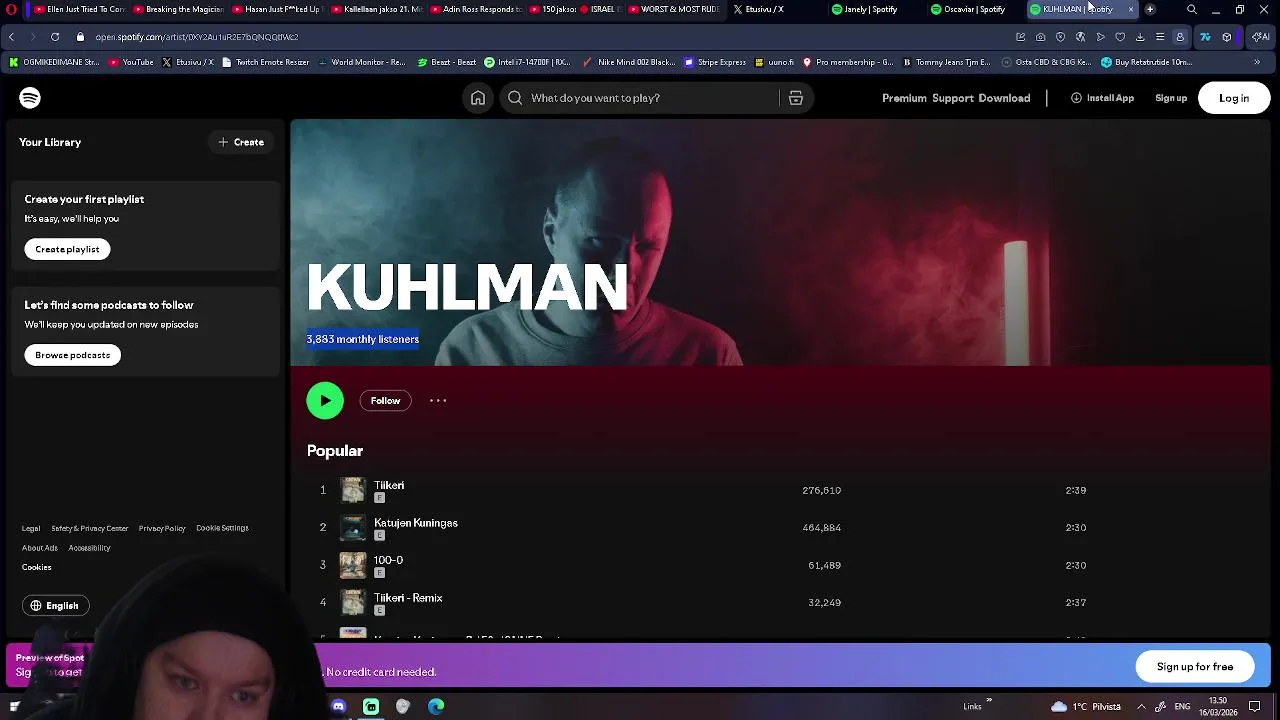
Task: Click the Install App download icon
Action: click(x=1076, y=98)
